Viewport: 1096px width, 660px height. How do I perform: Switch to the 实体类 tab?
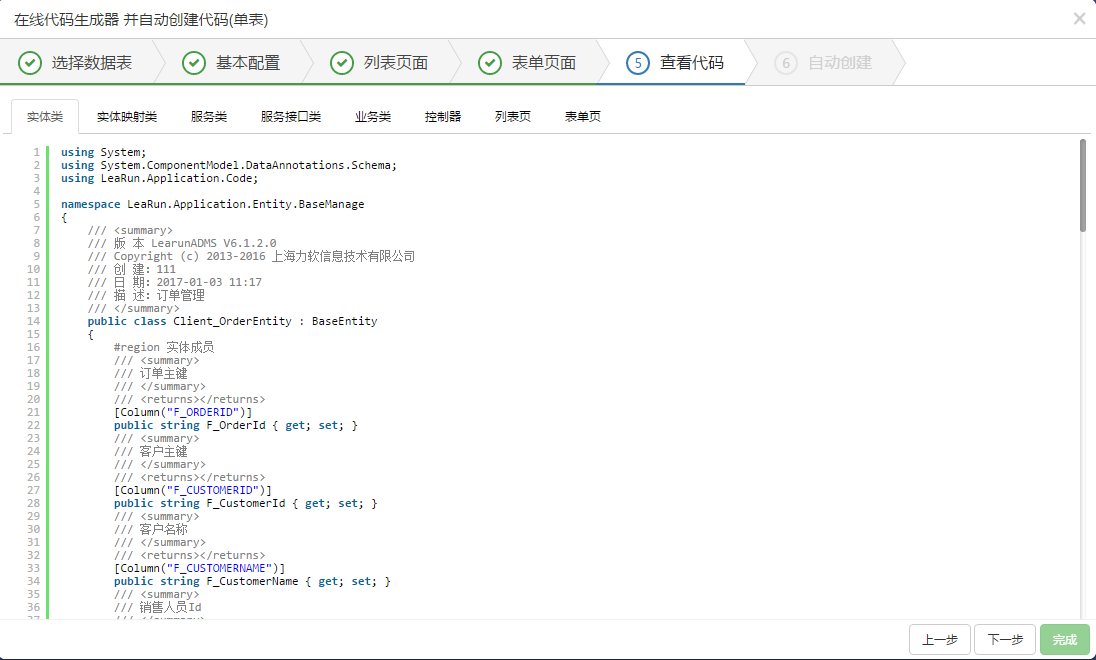click(x=45, y=117)
